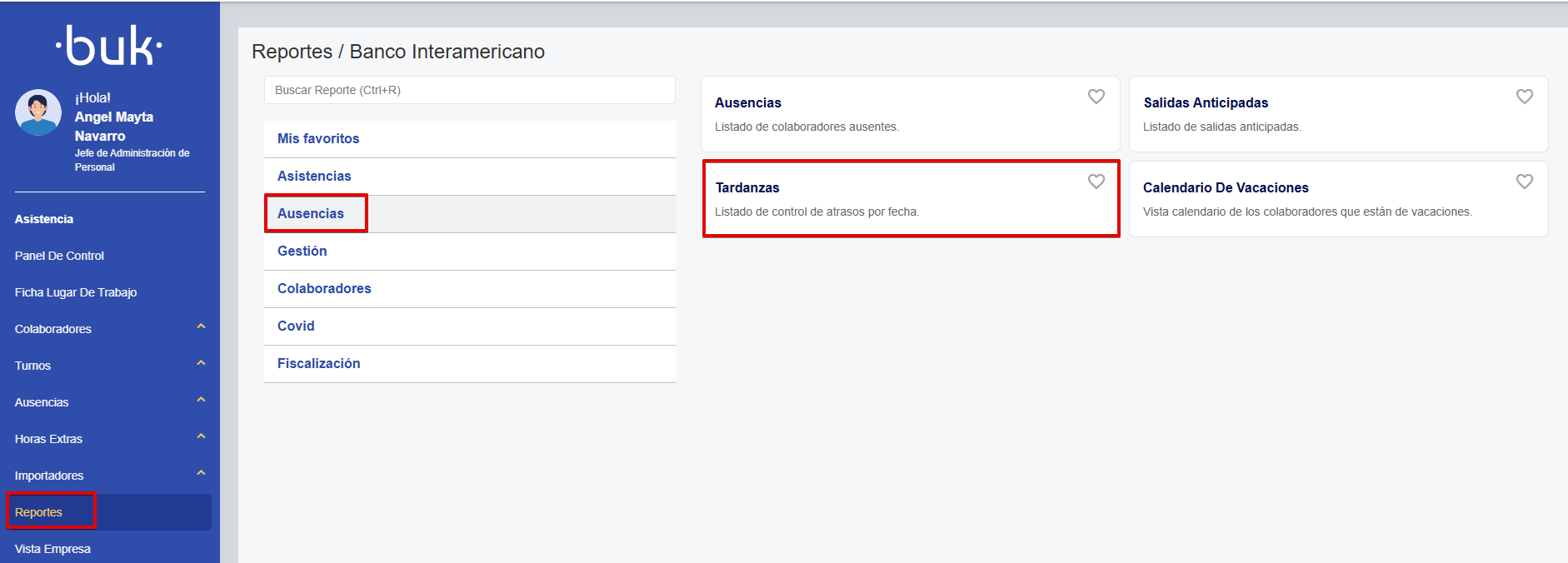Expand the Turnos sidebar menu arrow
This screenshot has height=563, width=1568.
[x=201, y=363]
